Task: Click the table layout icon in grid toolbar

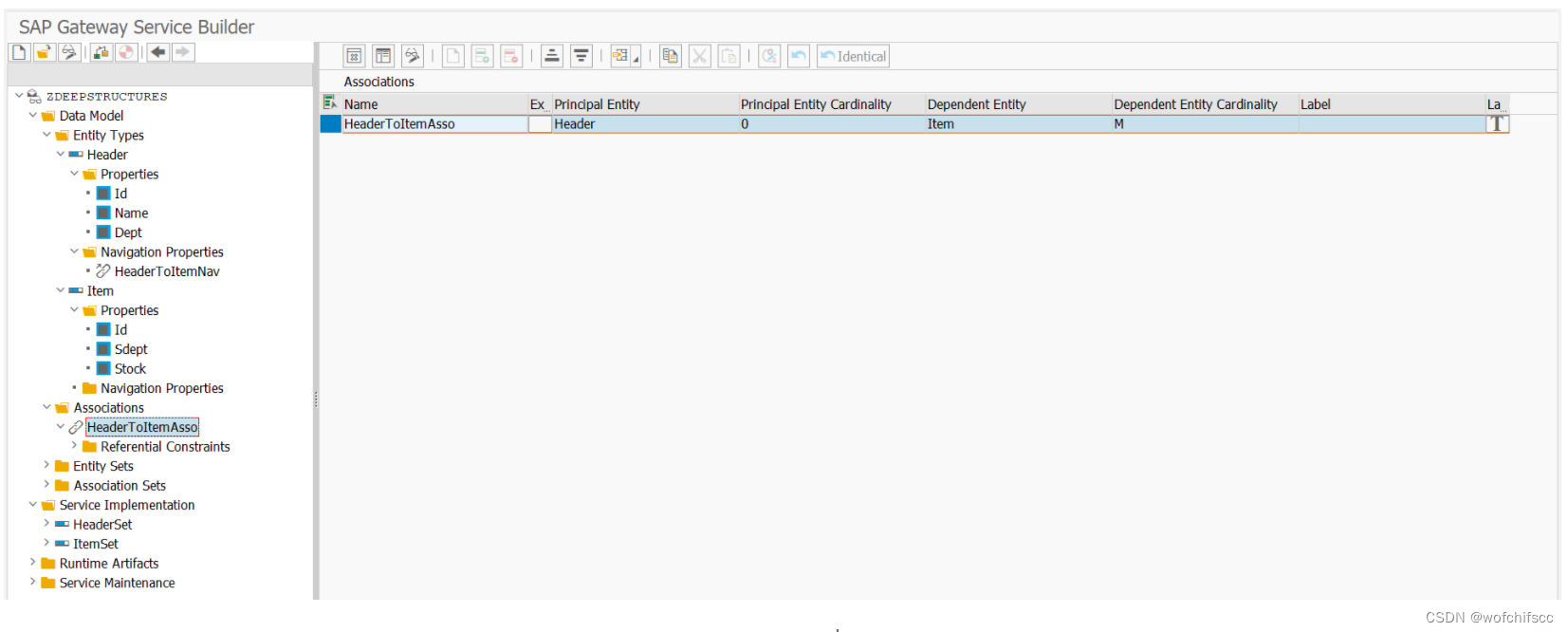Action: [383, 56]
